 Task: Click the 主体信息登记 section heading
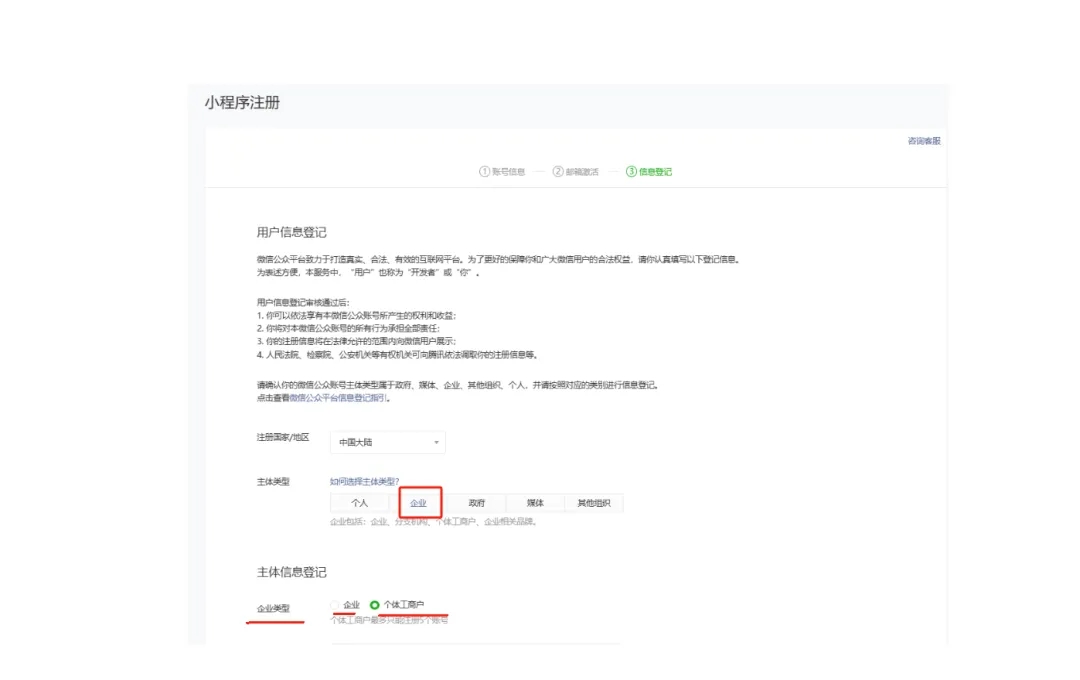point(291,572)
